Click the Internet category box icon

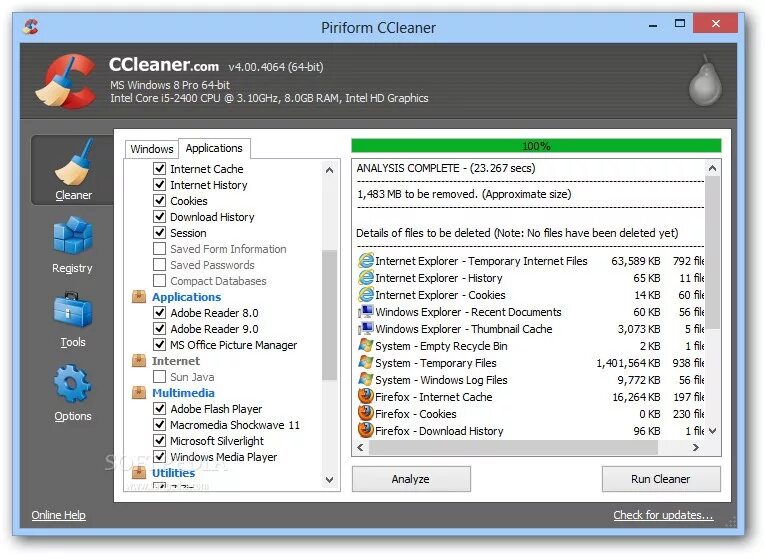click(139, 360)
